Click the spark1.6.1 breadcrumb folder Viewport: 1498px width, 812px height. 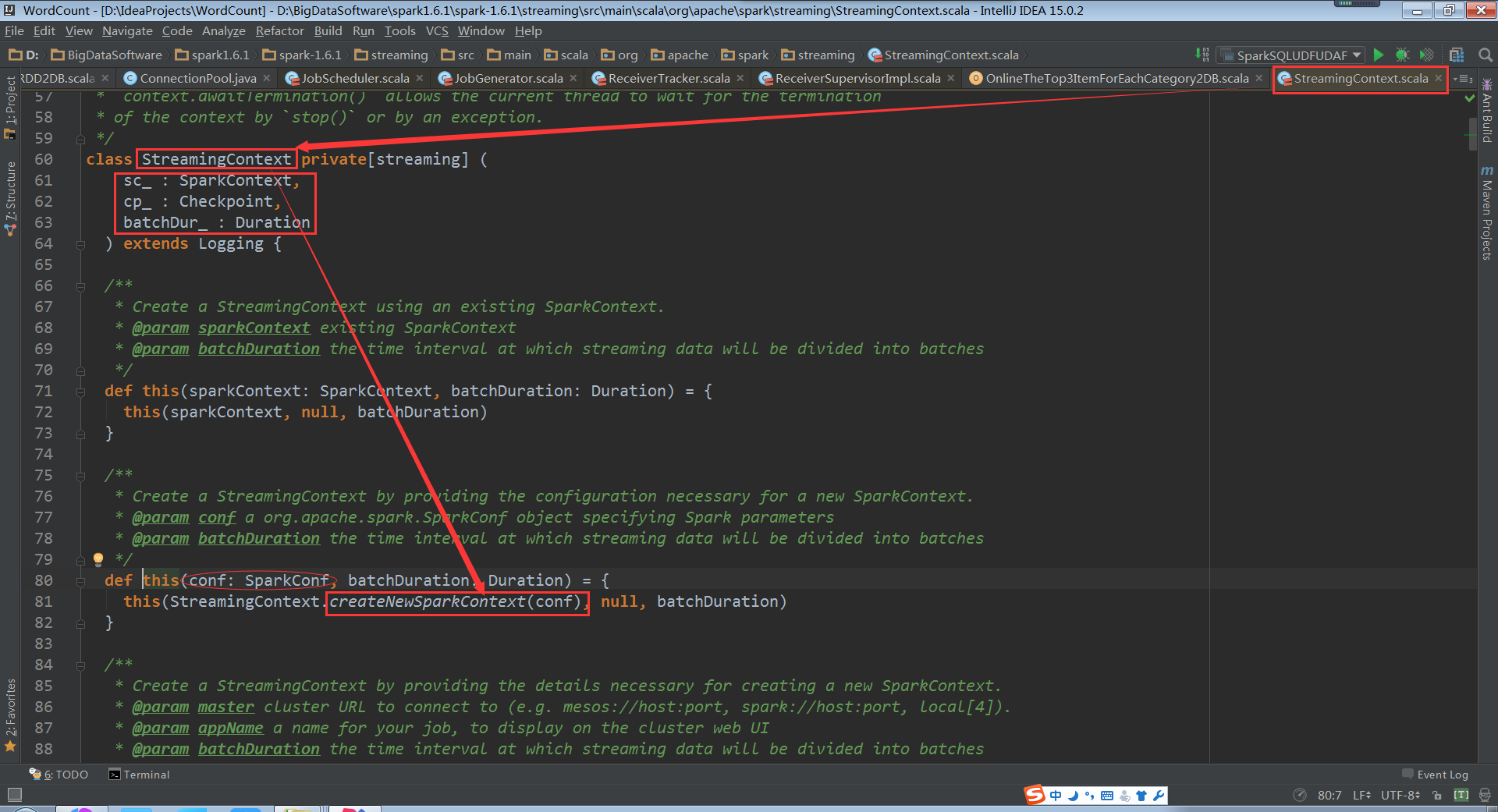pyautogui.click(x=213, y=55)
